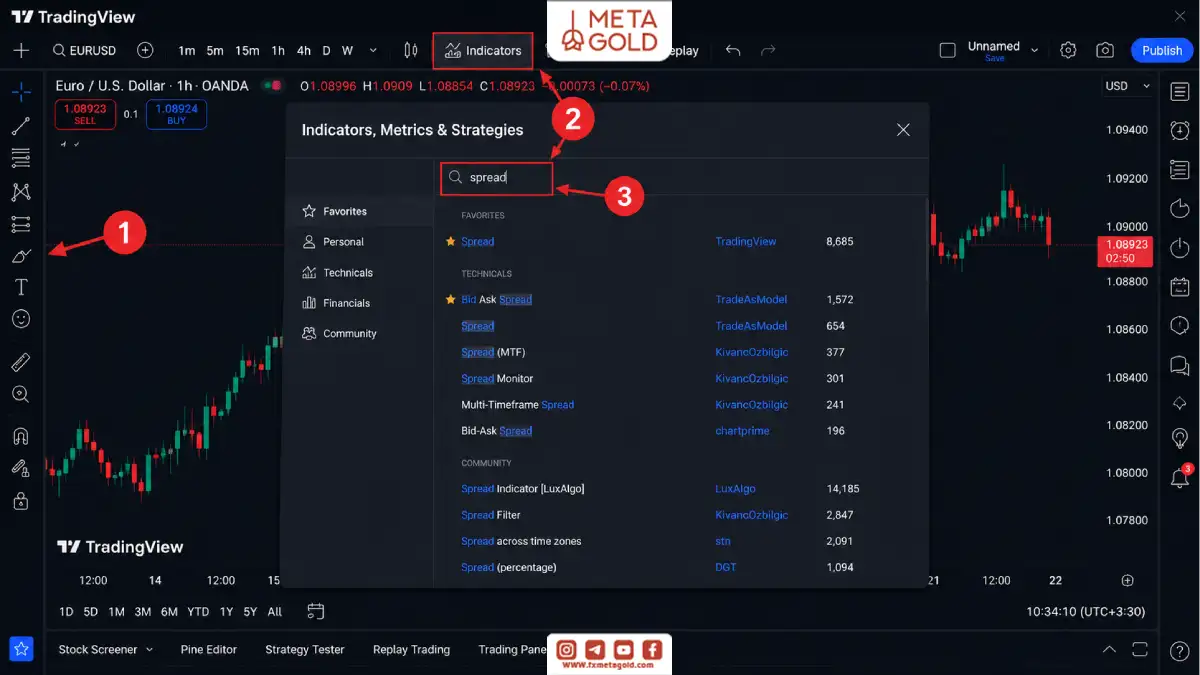Image resolution: width=1200 pixels, height=675 pixels.
Task: Open Stock Screener dropdown
Action: [106, 649]
